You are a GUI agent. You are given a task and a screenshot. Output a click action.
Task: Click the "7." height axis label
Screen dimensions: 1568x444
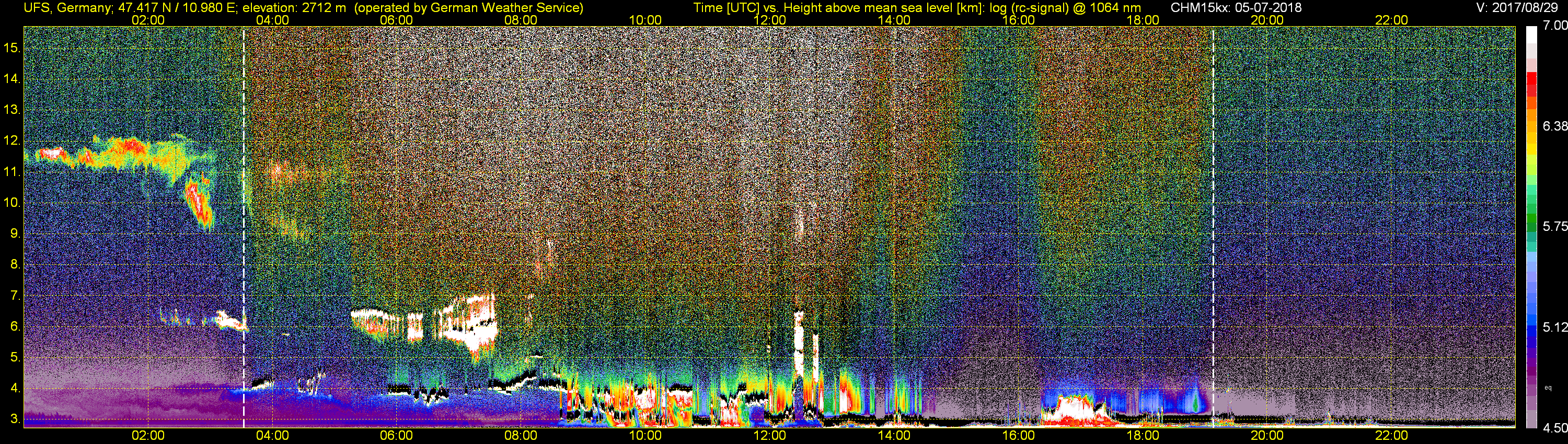(x=15, y=296)
